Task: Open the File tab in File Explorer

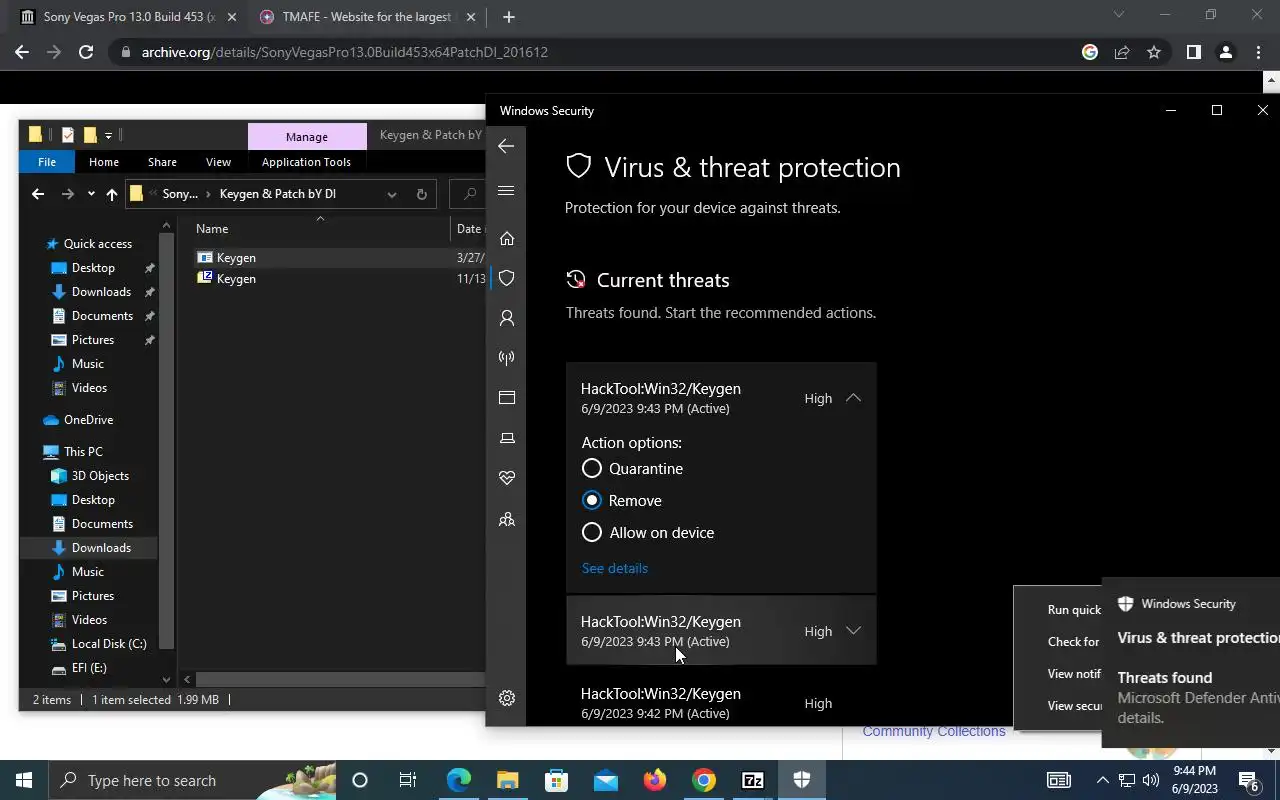Action: tap(47, 162)
